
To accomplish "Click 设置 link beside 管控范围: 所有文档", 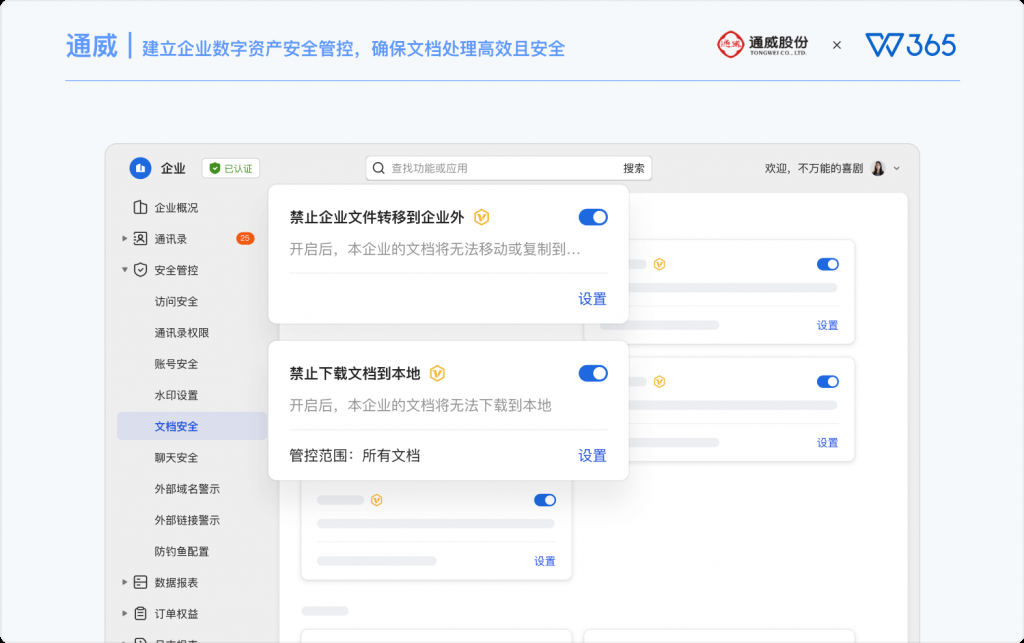I will point(592,456).
